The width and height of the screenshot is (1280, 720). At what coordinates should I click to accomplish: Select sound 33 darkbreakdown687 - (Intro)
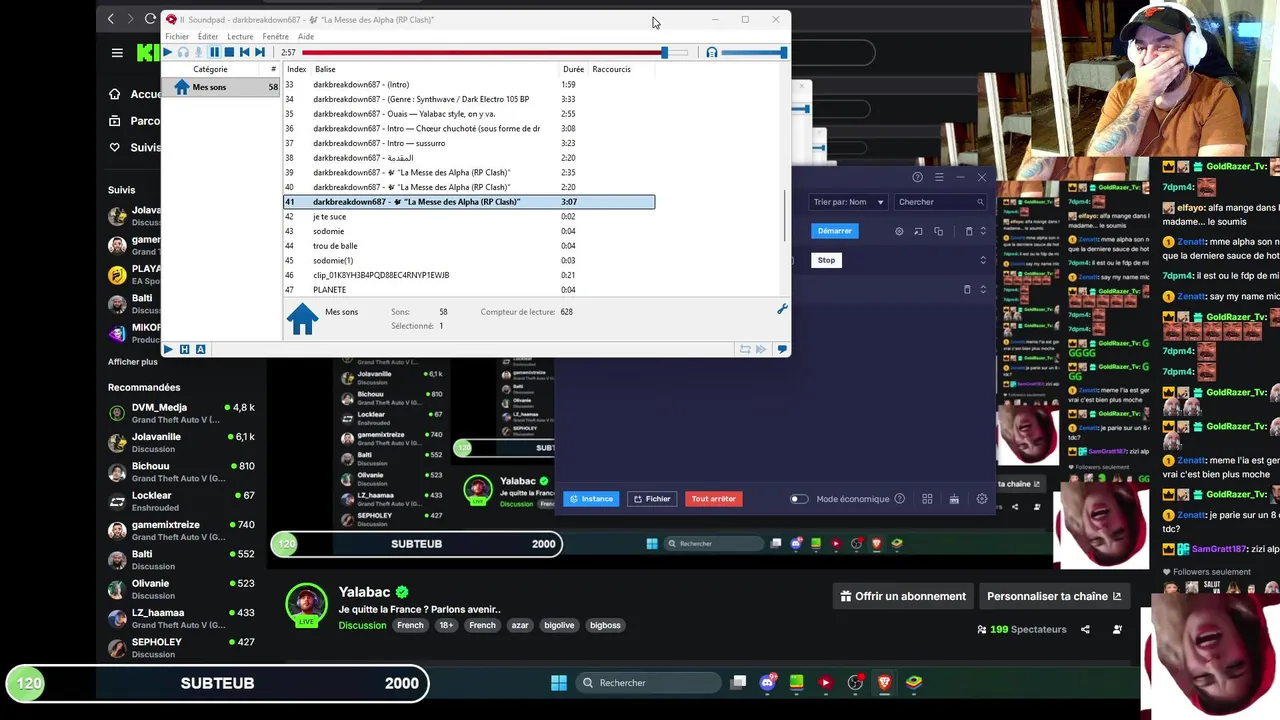tap(469, 84)
